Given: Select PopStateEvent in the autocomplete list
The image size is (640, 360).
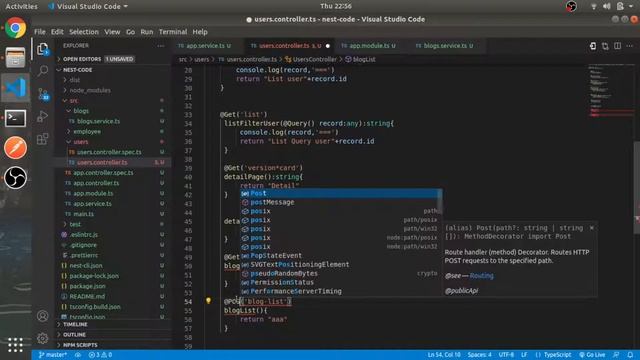Looking at the screenshot, I should coord(340,256).
